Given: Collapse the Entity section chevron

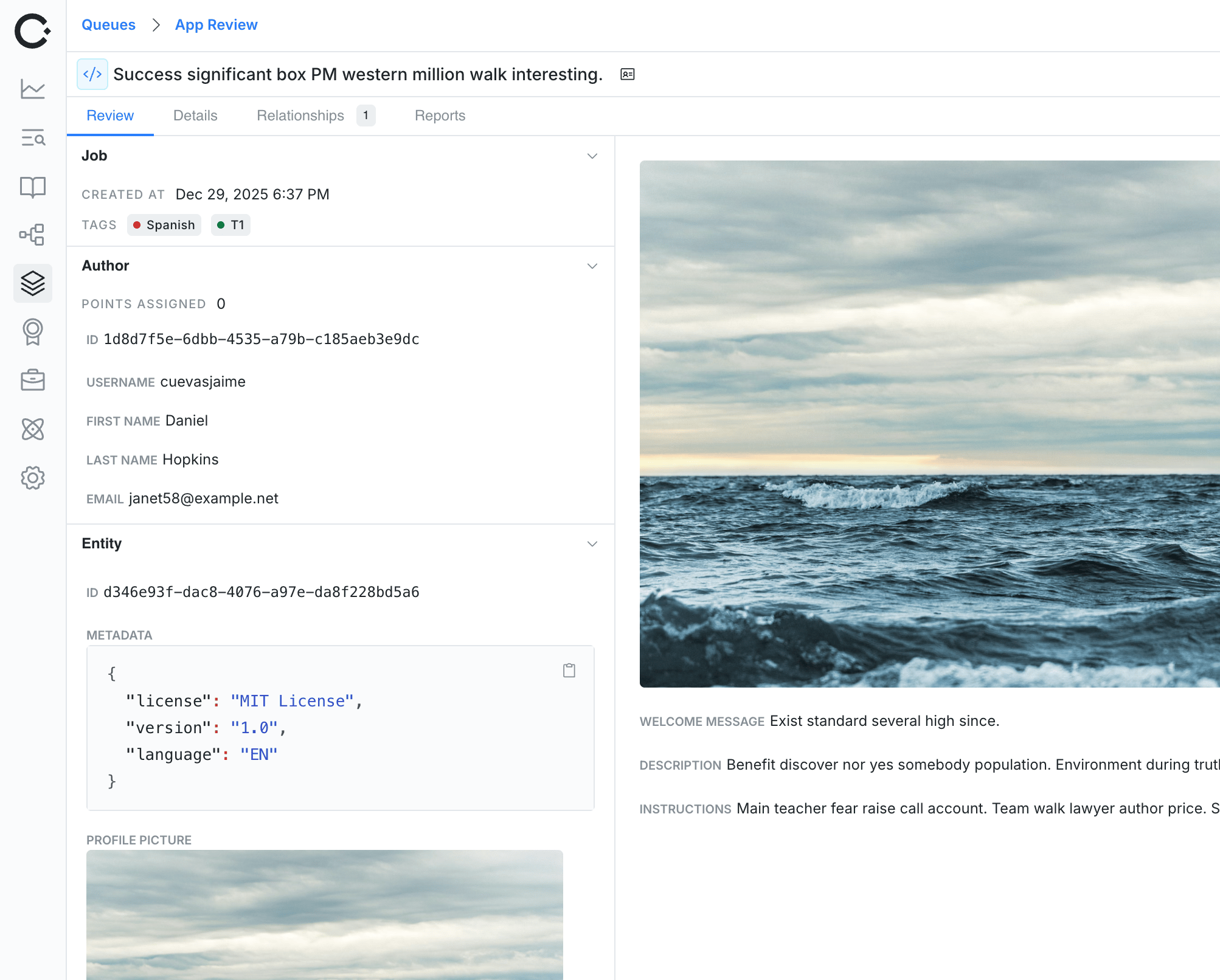Looking at the screenshot, I should pyautogui.click(x=592, y=544).
